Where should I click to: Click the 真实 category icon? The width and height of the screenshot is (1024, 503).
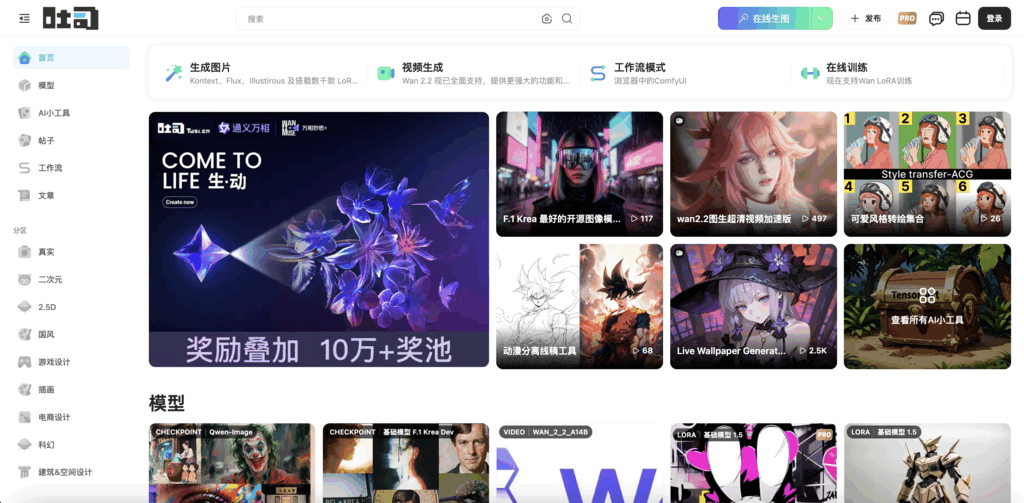pos(25,252)
